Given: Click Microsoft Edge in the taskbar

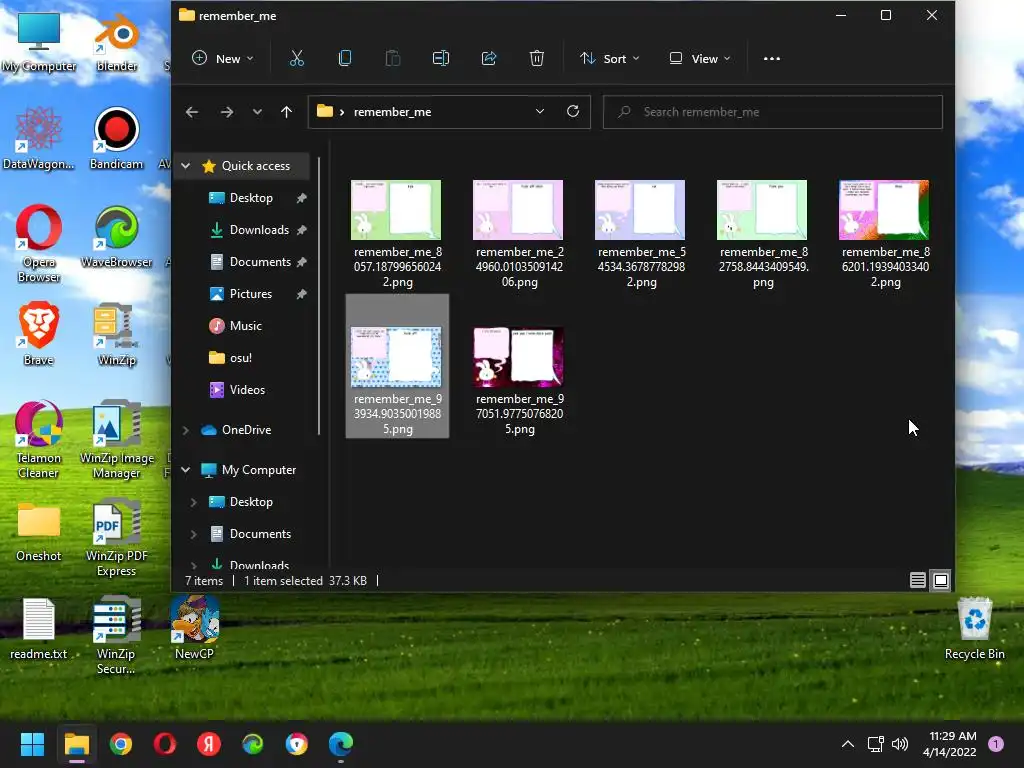Looking at the screenshot, I should pyautogui.click(x=340, y=744).
